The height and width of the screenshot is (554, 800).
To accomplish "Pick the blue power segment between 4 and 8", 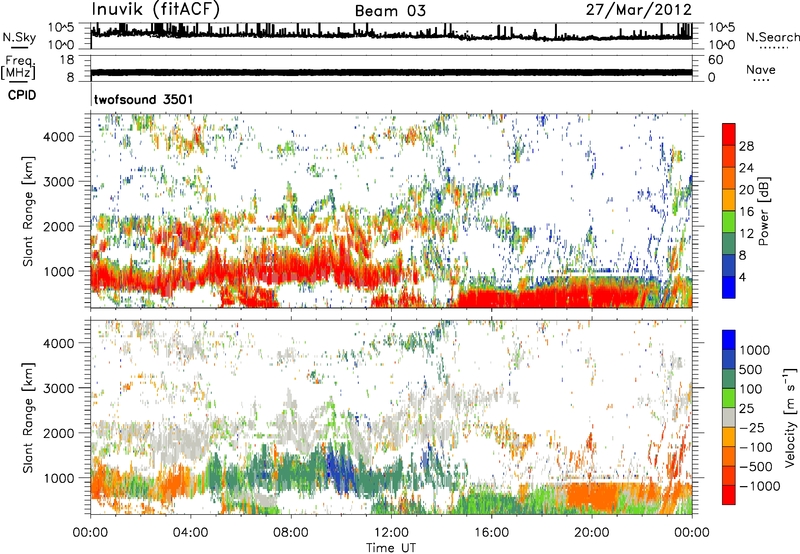I will click(x=729, y=266).
